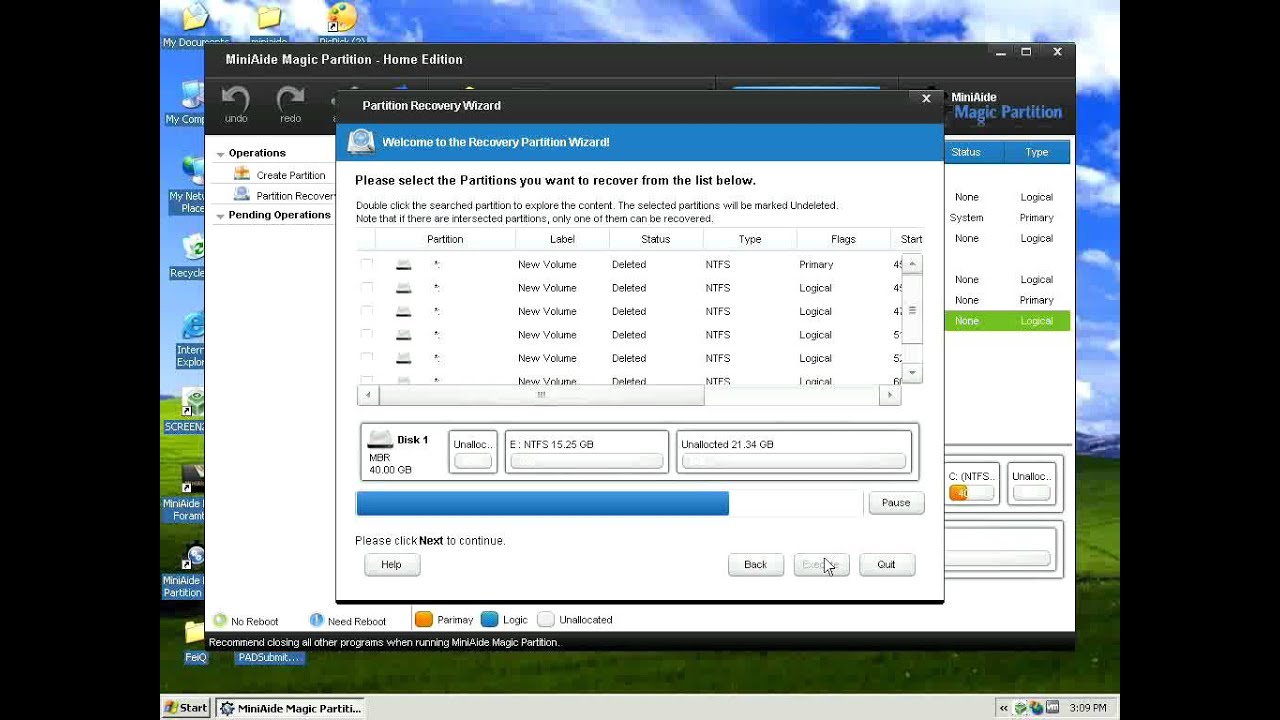Screen dimensions: 1280x720
Task: Tick checkbox of the Primary flagged partition row
Action: tap(367, 264)
